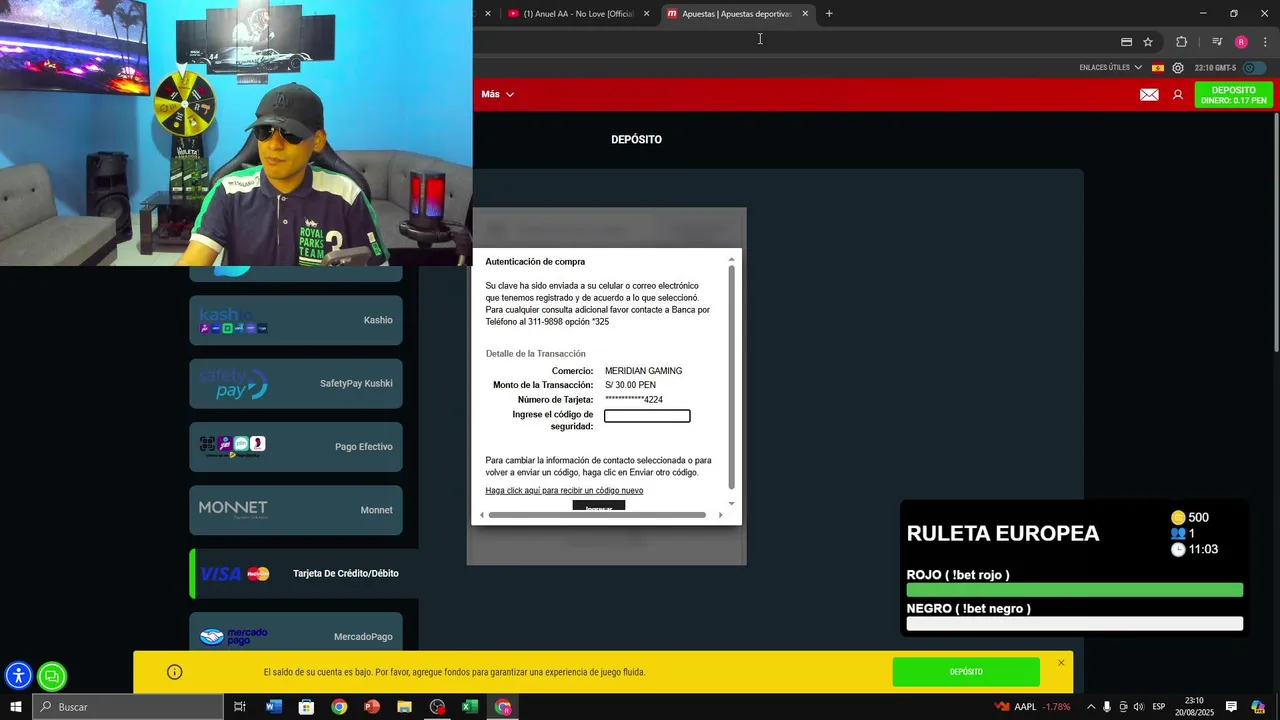1280x720 pixels.
Task: Close the Apuestas deportivas tab
Action: (805, 14)
